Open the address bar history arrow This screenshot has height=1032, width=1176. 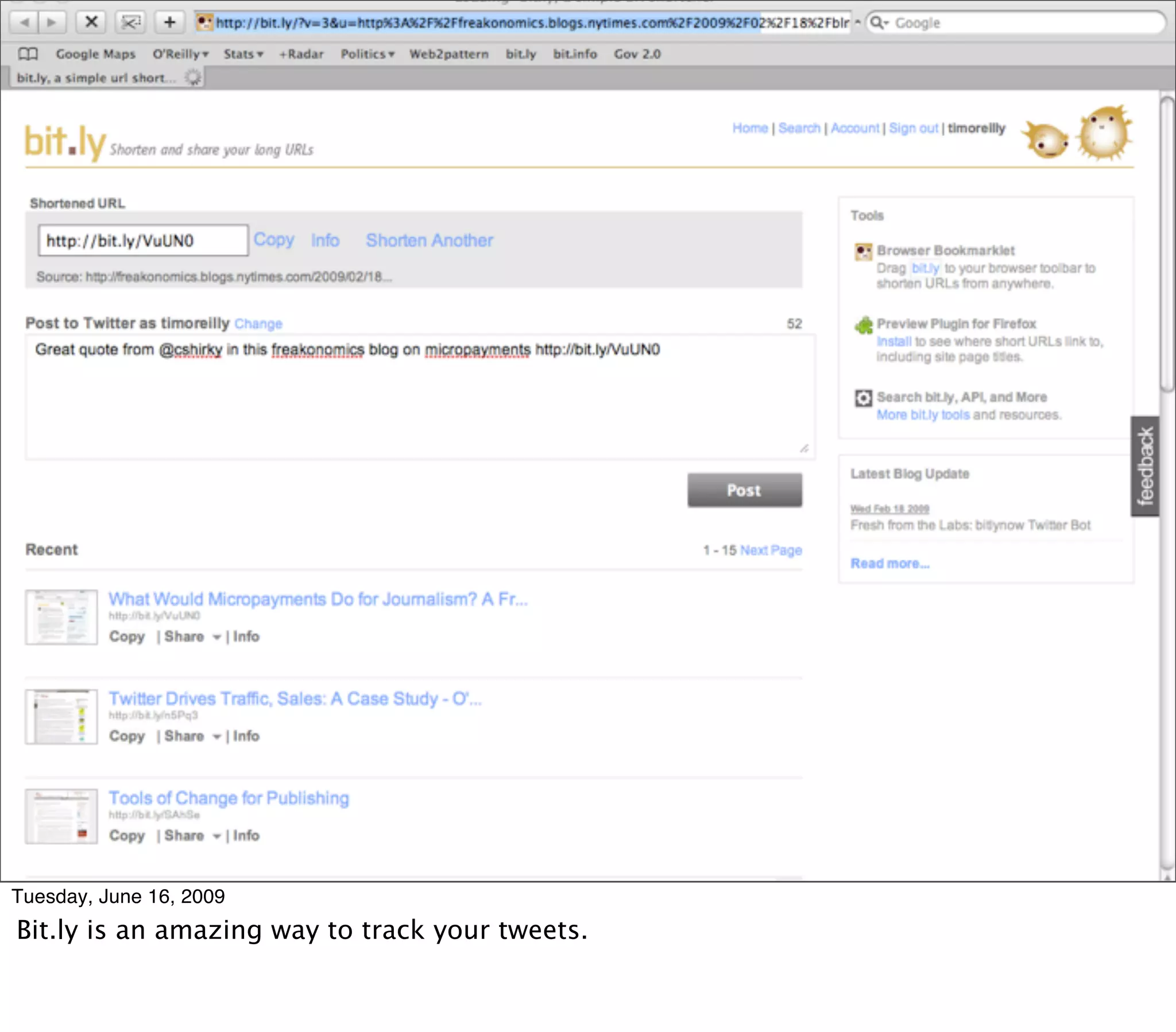pyautogui.click(x=857, y=22)
